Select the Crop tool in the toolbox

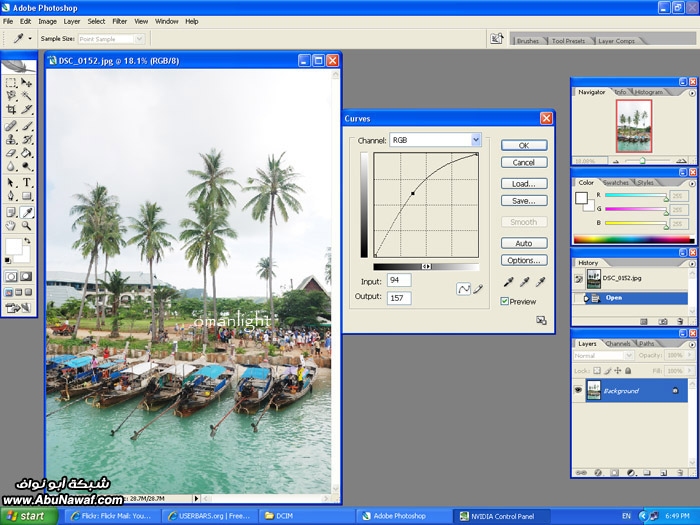click(11, 109)
